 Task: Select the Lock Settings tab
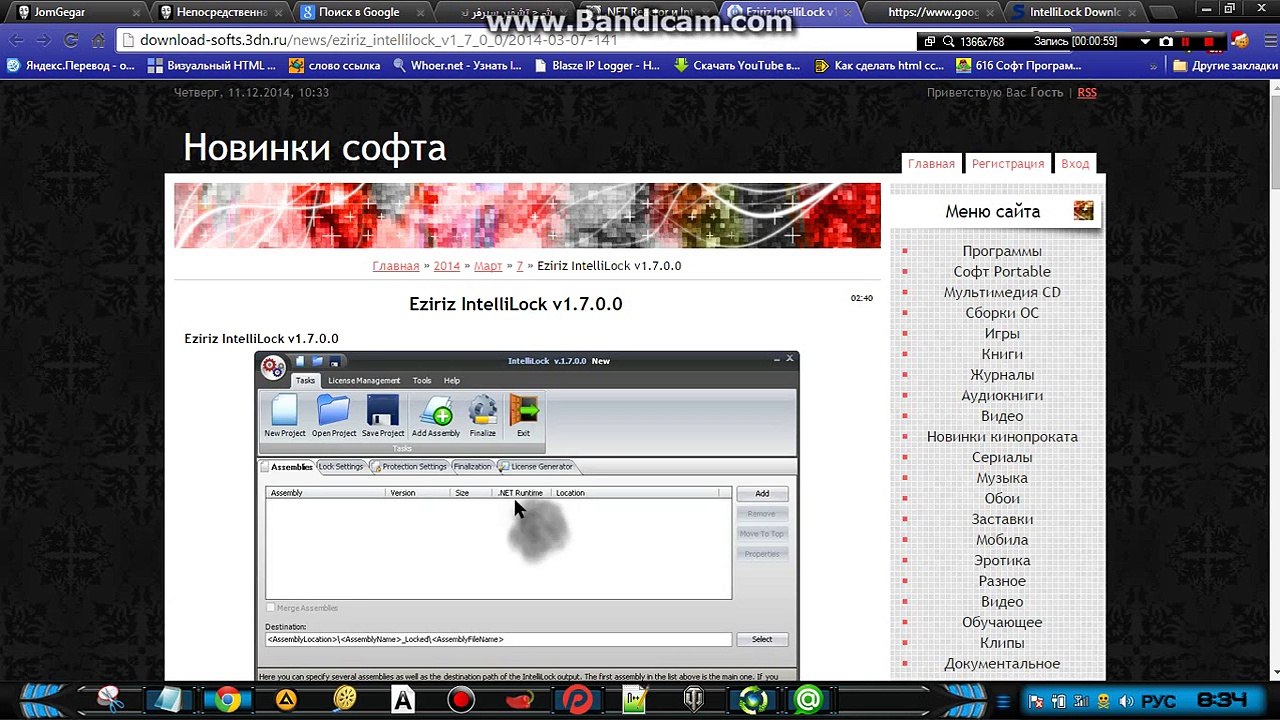point(340,466)
